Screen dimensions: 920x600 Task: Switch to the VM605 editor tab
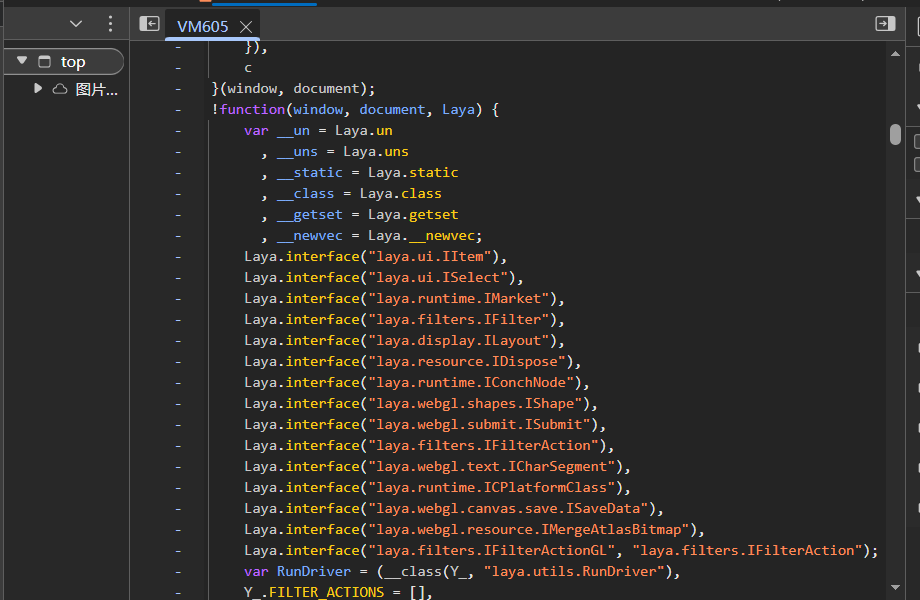pyautogui.click(x=202, y=27)
